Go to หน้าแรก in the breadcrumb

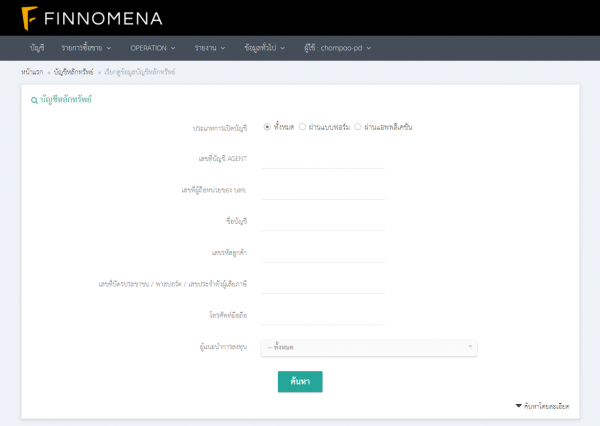pos(31,72)
